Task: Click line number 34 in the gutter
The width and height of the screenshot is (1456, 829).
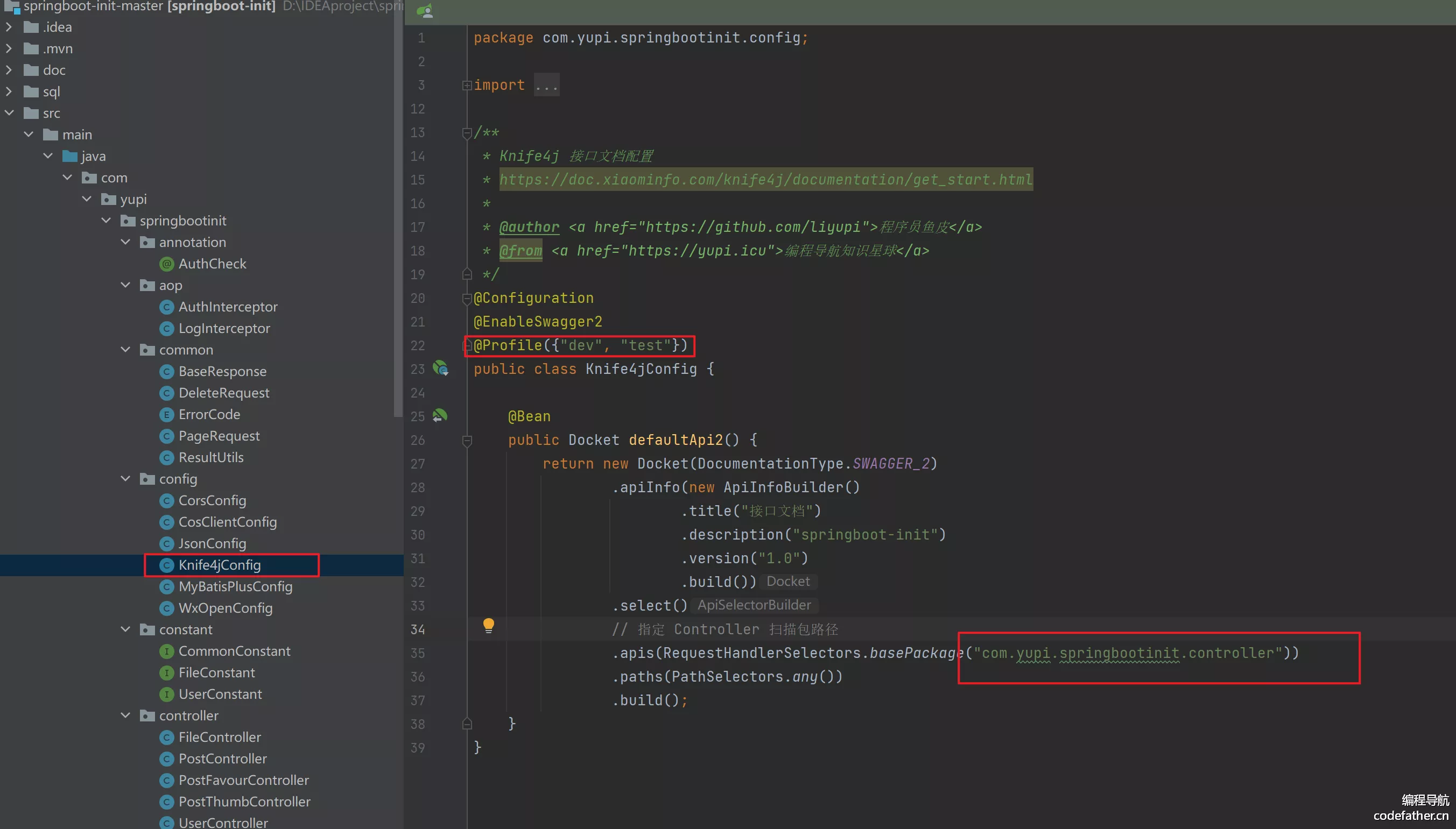Action: click(418, 629)
